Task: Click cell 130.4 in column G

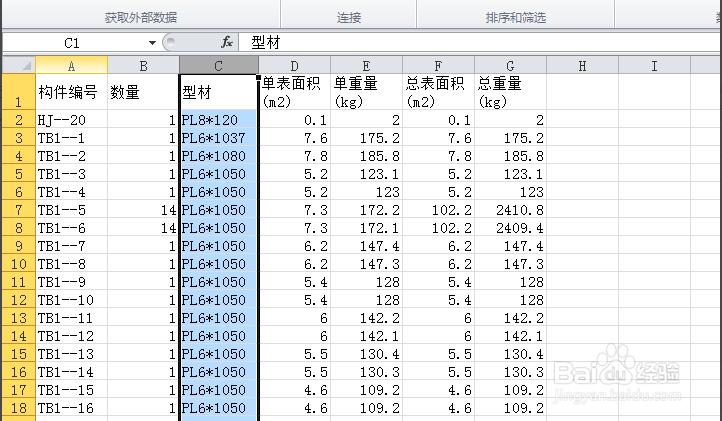Action: click(510, 354)
